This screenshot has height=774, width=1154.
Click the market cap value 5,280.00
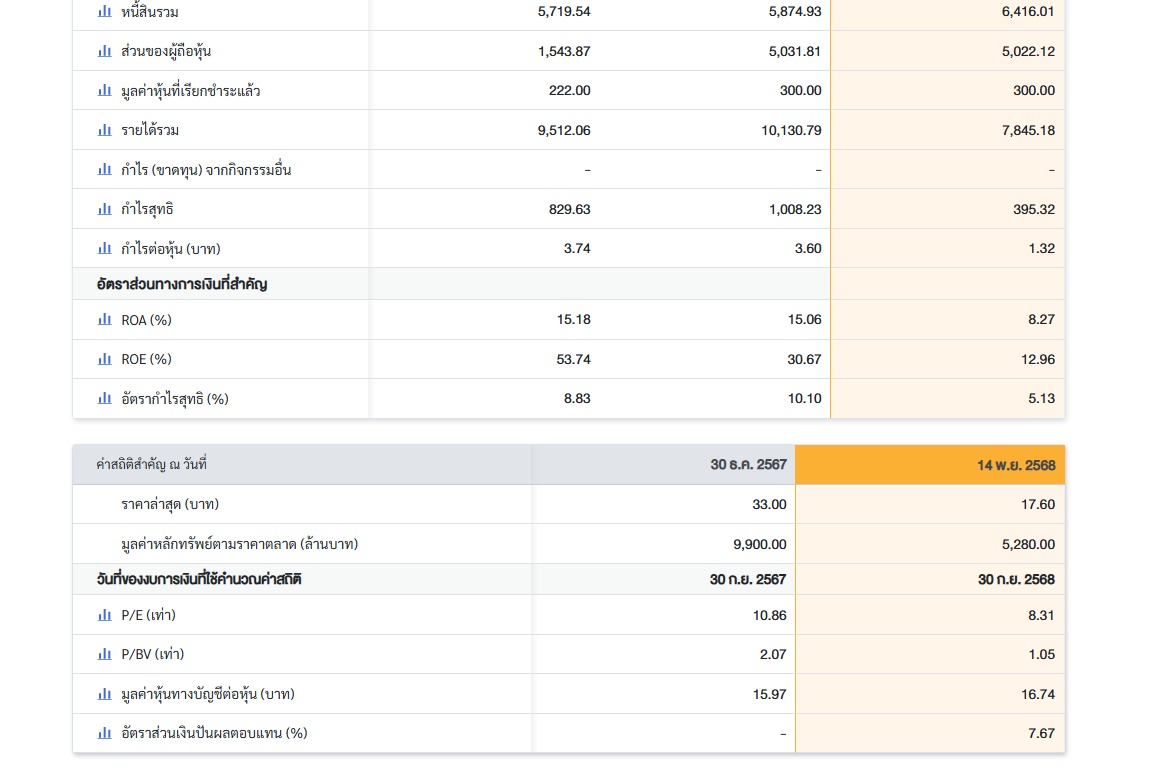pyautogui.click(x=1027, y=544)
